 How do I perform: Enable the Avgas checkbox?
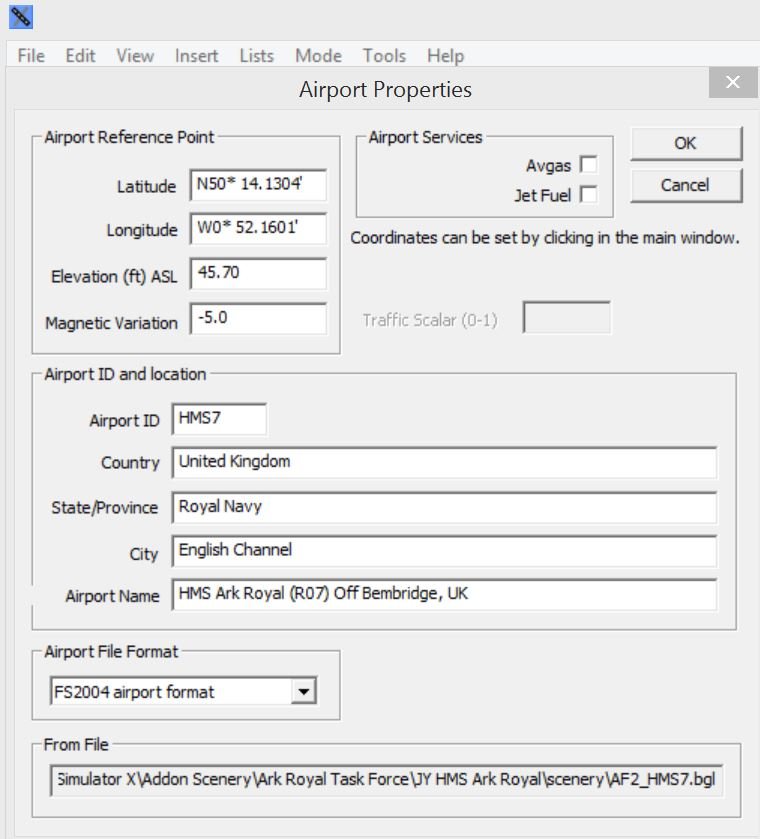tap(588, 165)
